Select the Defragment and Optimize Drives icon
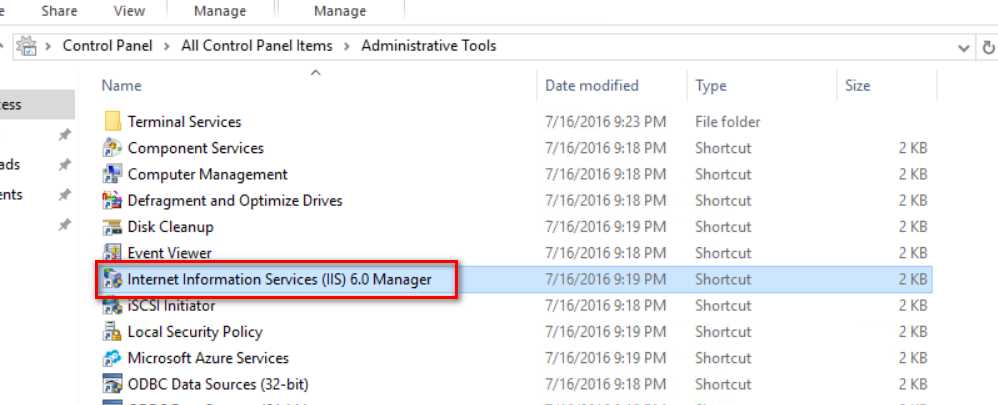The image size is (998, 405). point(112,201)
